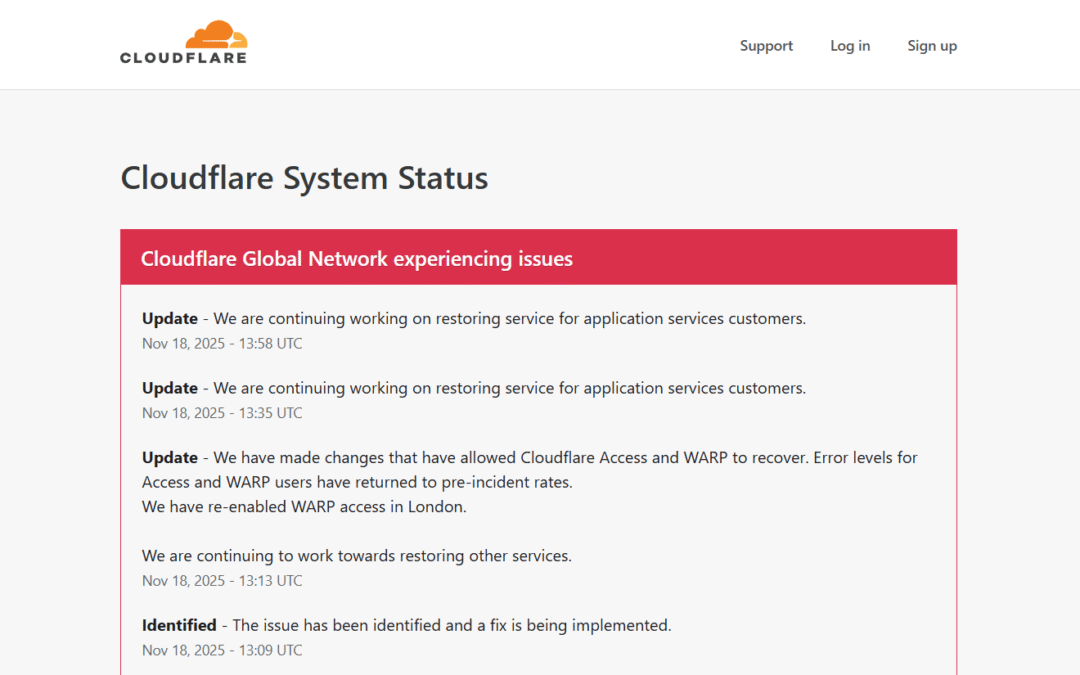Select the 13:58 UTC update entry
The width and height of the screenshot is (1080, 675).
point(473,318)
